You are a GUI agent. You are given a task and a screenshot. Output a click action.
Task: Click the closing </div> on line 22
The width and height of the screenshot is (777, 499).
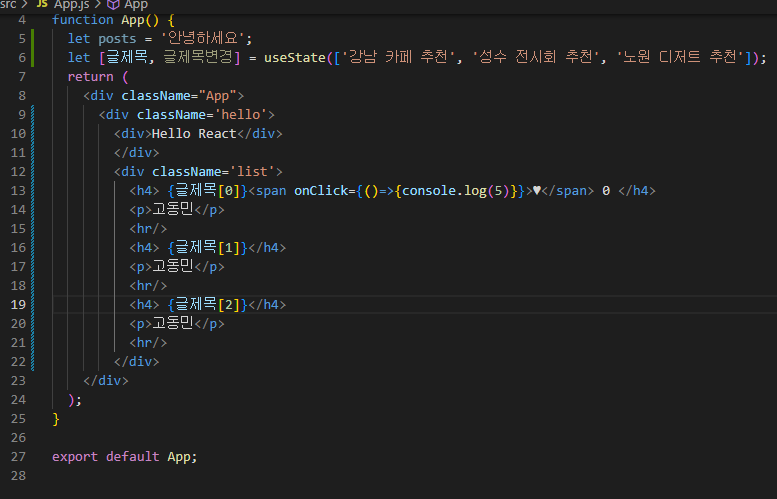pyautogui.click(x=137, y=361)
